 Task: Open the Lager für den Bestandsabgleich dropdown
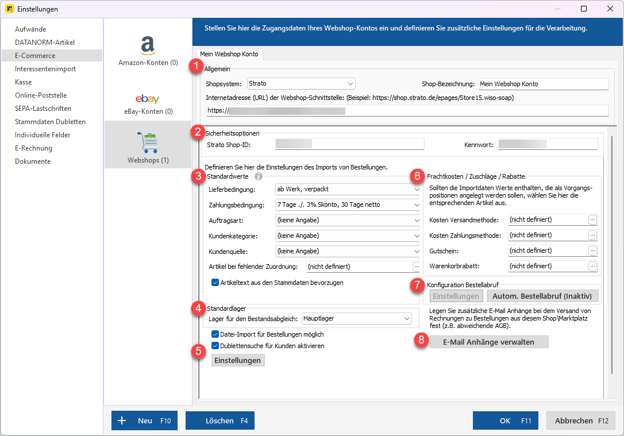pyautogui.click(x=355, y=319)
